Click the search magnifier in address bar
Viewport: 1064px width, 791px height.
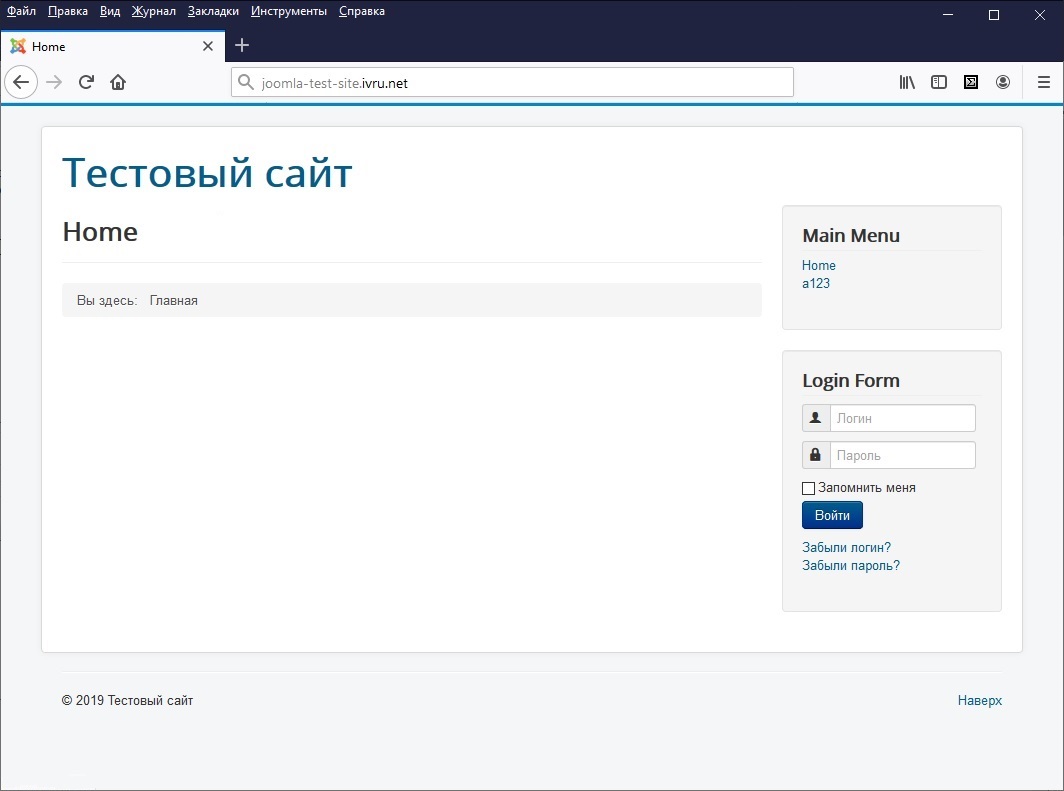(x=246, y=82)
